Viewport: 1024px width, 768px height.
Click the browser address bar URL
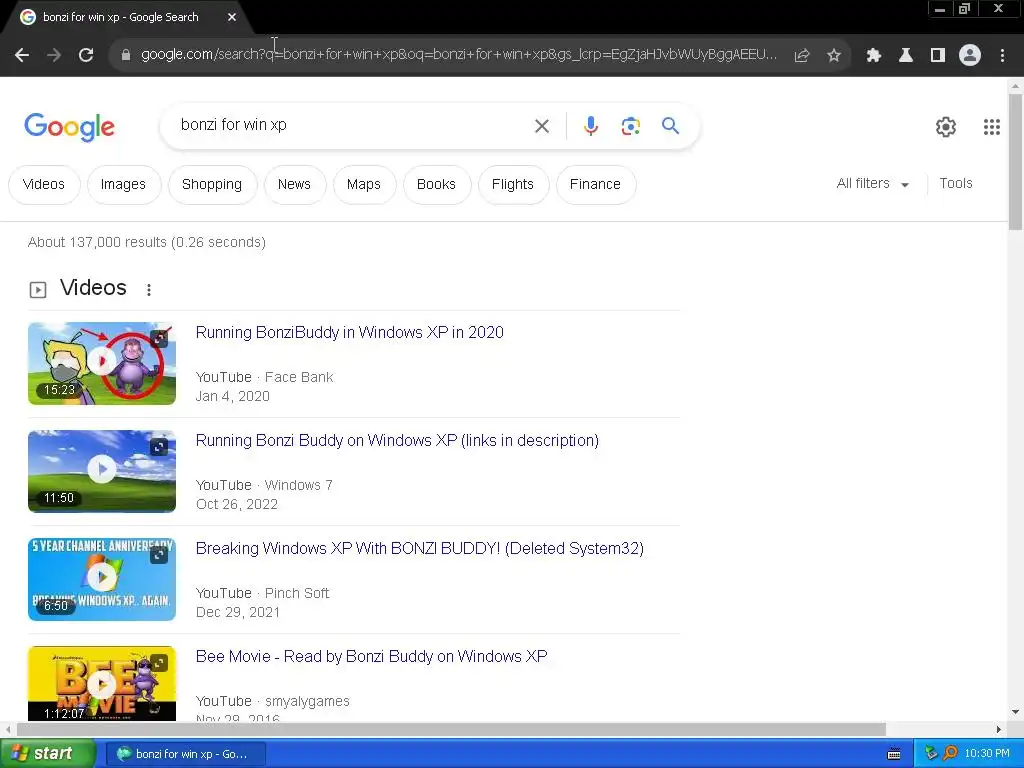click(458, 55)
